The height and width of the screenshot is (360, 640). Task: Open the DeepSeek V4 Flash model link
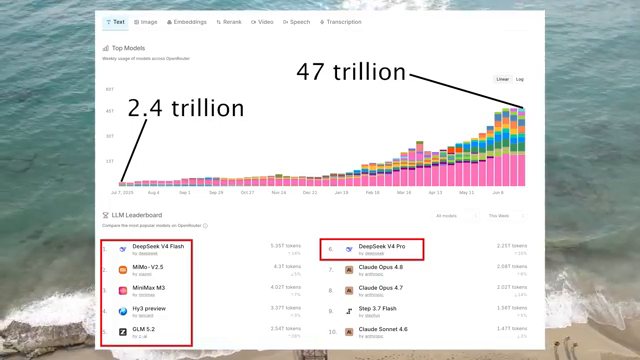[x=158, y=247]
